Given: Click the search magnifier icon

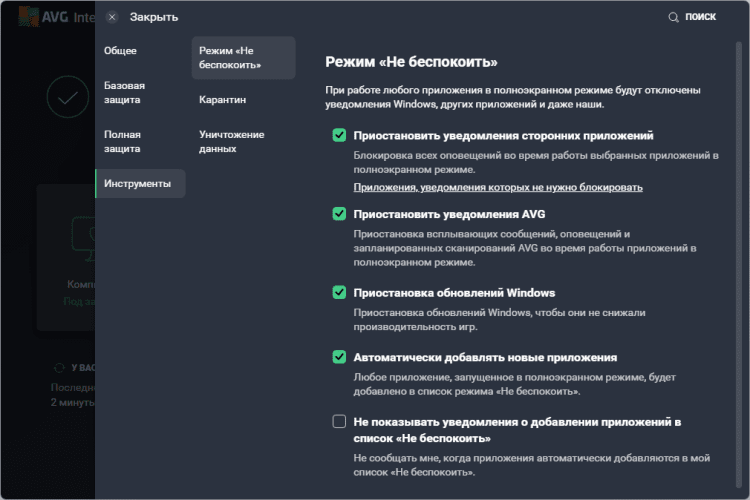Looking at the screenshot, I should pos(673,17).
